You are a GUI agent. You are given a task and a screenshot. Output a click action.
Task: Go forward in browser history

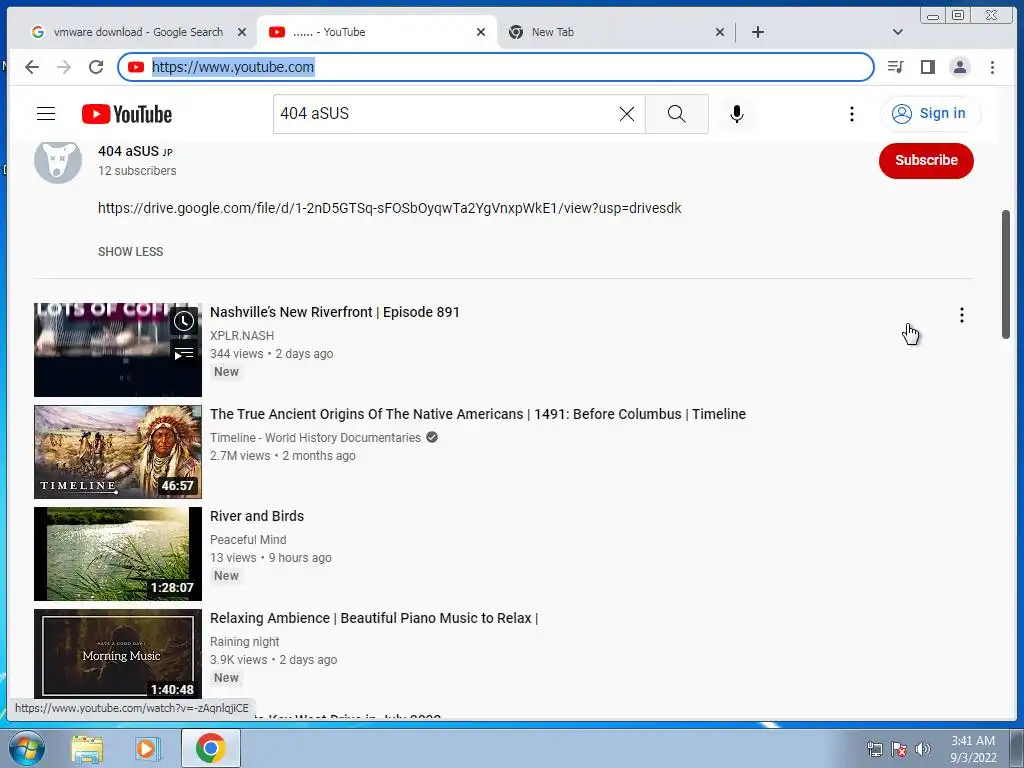(x=64, y=67)
